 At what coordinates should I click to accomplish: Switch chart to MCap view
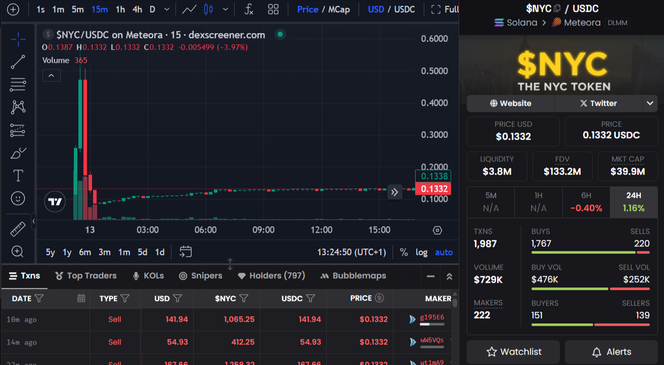click(x=339, y=9)
